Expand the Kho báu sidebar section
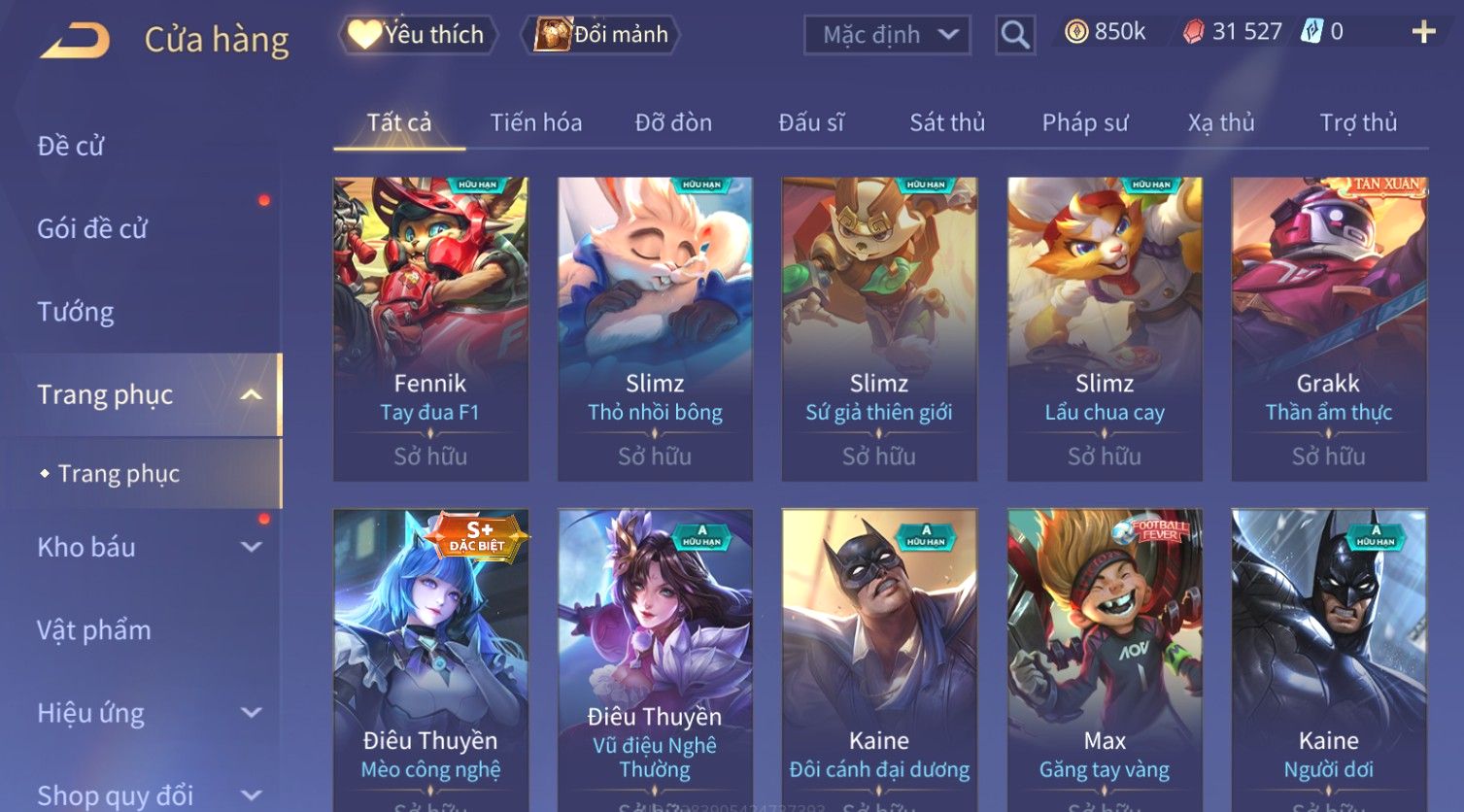The width and height of the screenshot is (1464, 812). (x=251, y=547)
